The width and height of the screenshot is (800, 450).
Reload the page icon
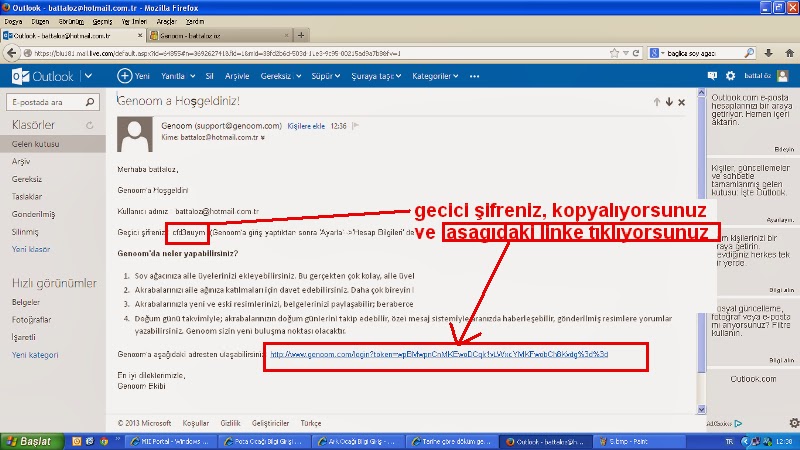tap(636, 53)
